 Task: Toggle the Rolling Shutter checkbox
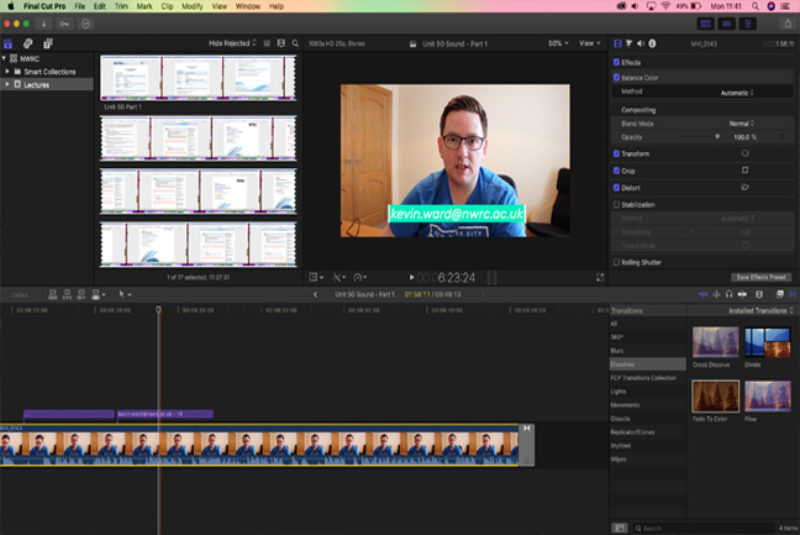(x=616, y=262)
